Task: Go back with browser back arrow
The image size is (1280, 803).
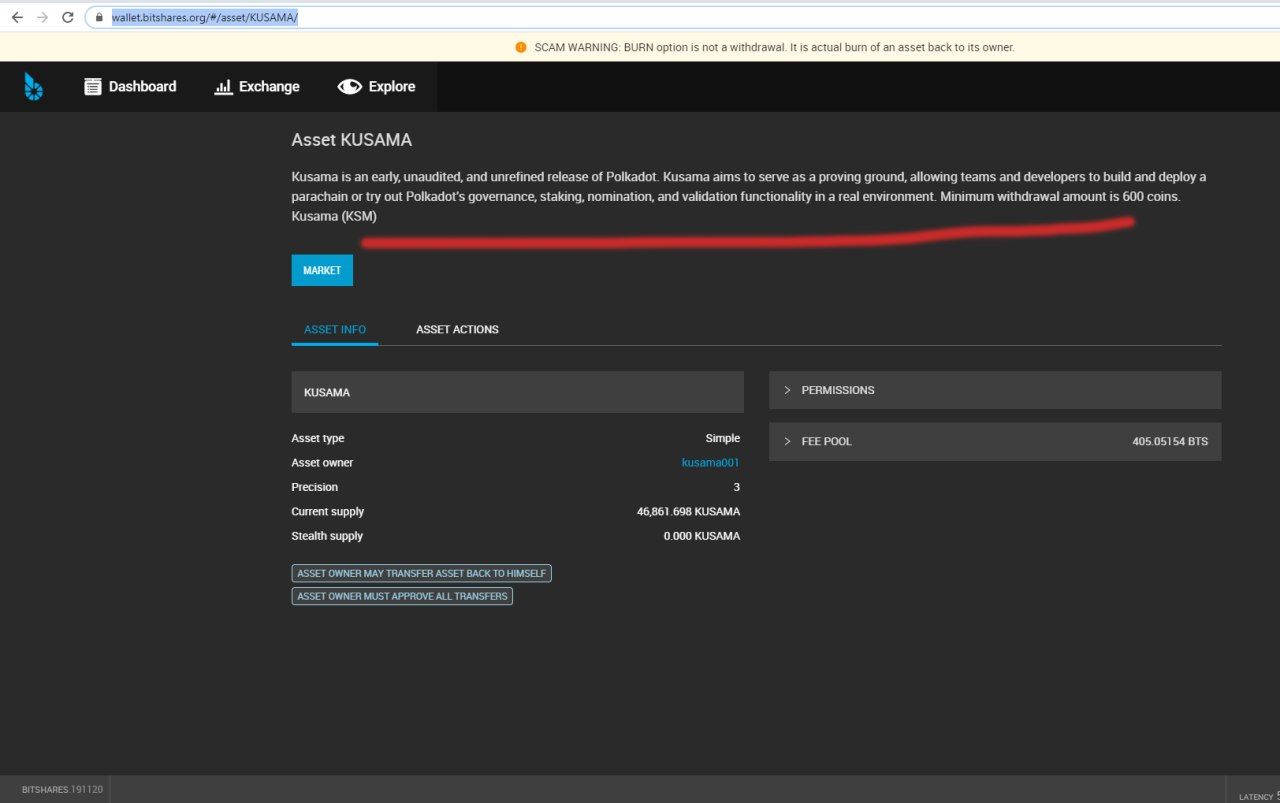Action: tap(17, 18)
